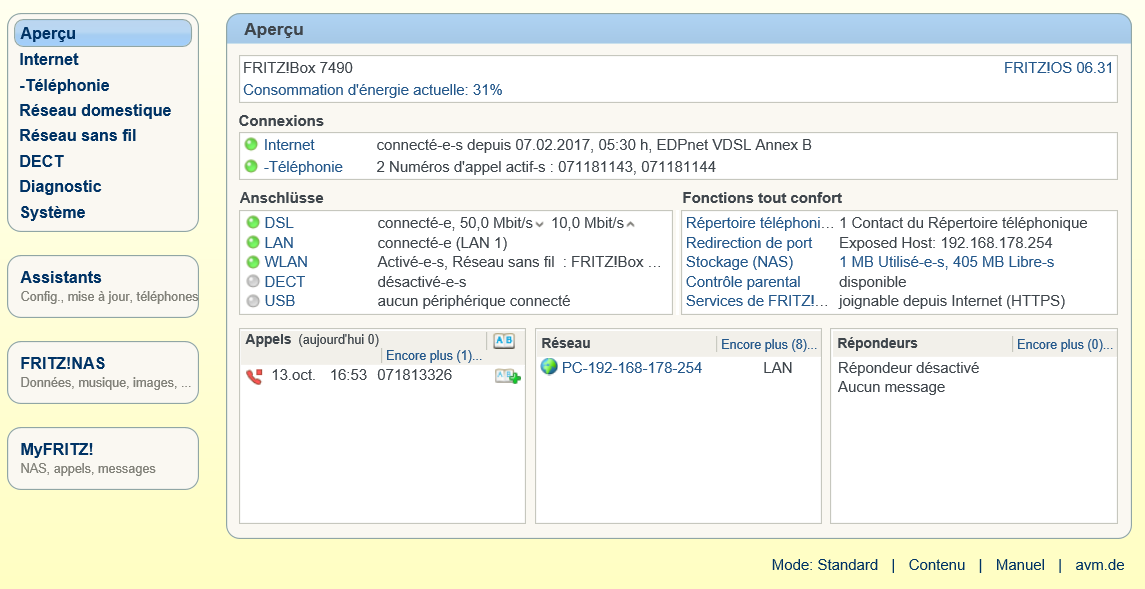Open the Internet sidebar menu
This screenshot has width=1145, height=589.
[49, 59]
